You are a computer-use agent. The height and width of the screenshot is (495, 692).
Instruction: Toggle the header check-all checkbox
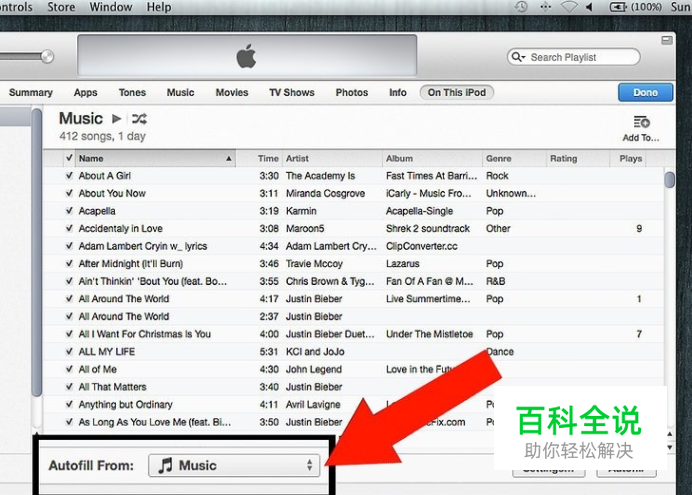pyautogui.click(x=69, y=158)
